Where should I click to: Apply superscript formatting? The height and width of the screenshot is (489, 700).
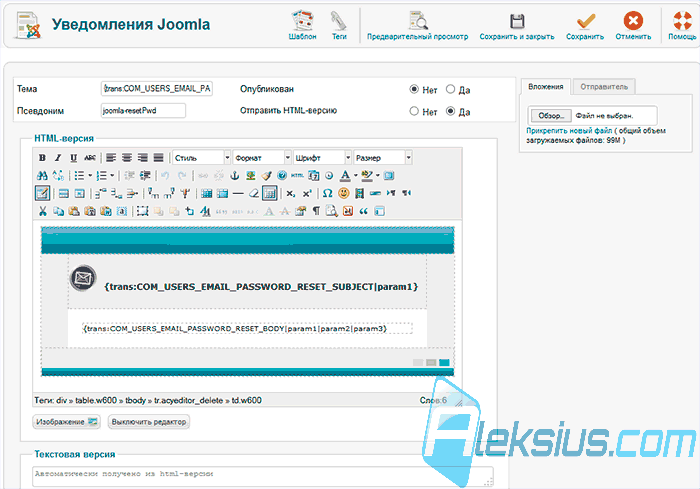coord(307,193)
